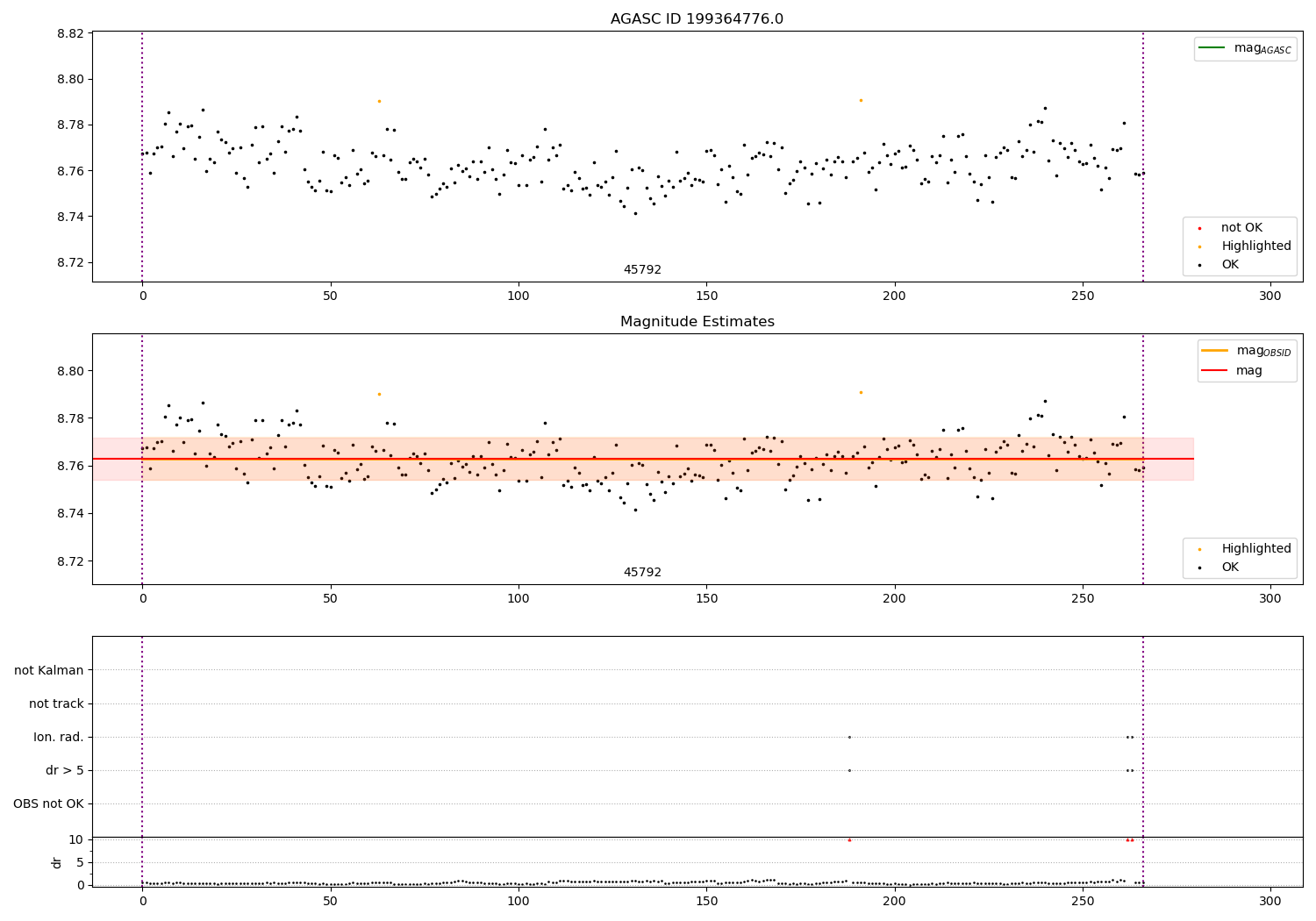Click the "8.82" tick in top panel
The image size is (1316, 921).
tap(70, 33)
